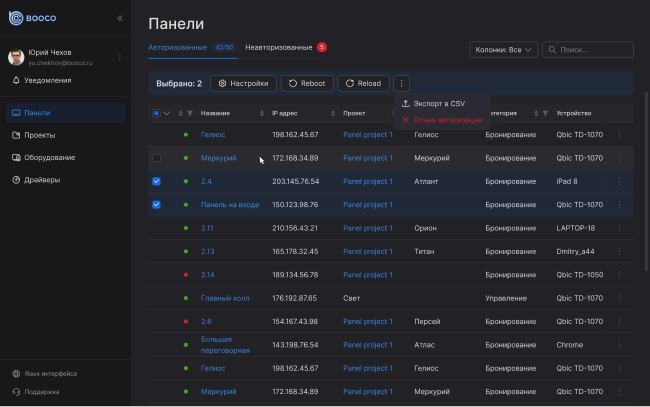Image resolution: width=650 pixels, height=407 pixels.
Task: Open the Драйверы section
Action: (42, 181)
